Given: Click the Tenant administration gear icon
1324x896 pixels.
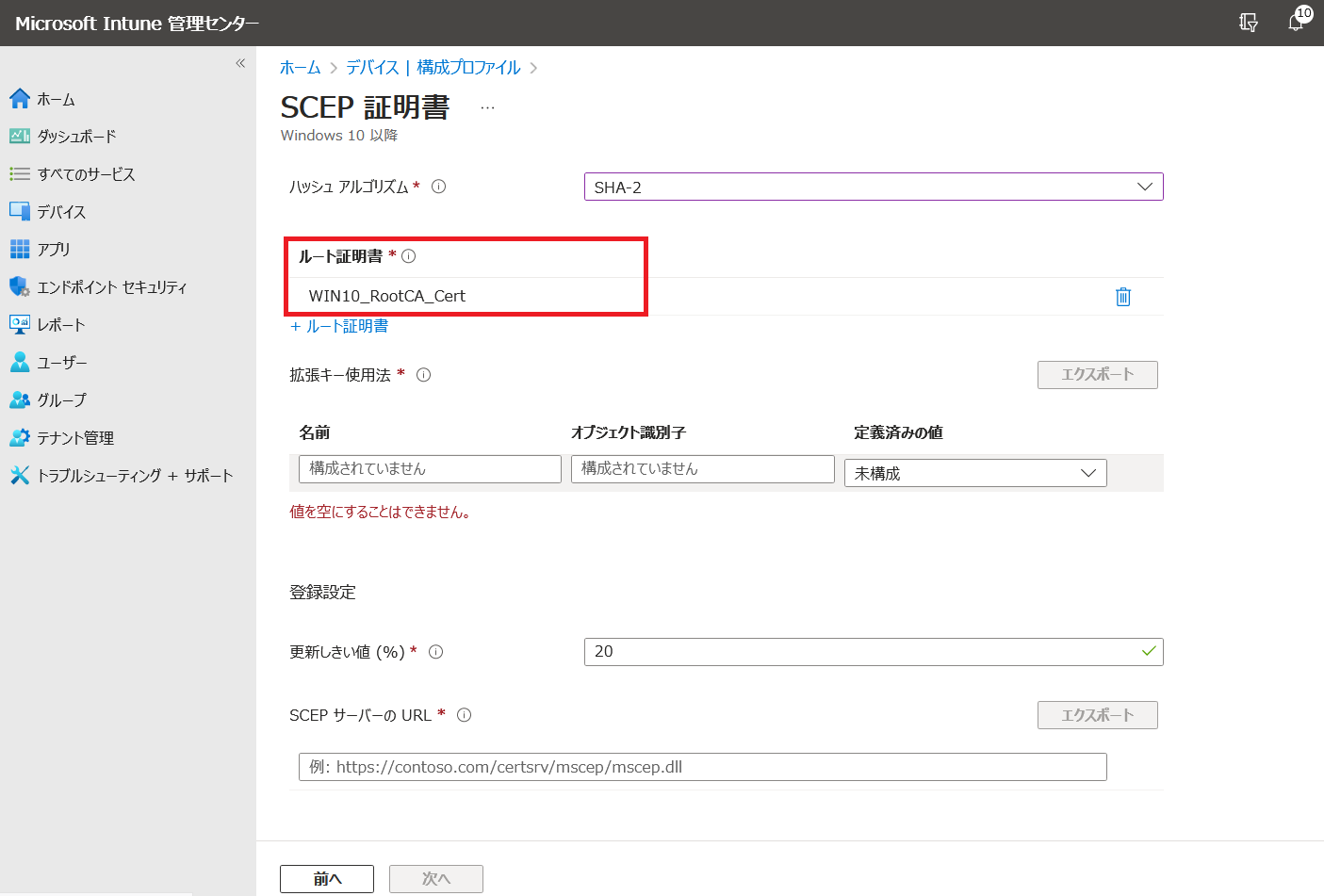Looking at the screenshot, I should (20, 437).
